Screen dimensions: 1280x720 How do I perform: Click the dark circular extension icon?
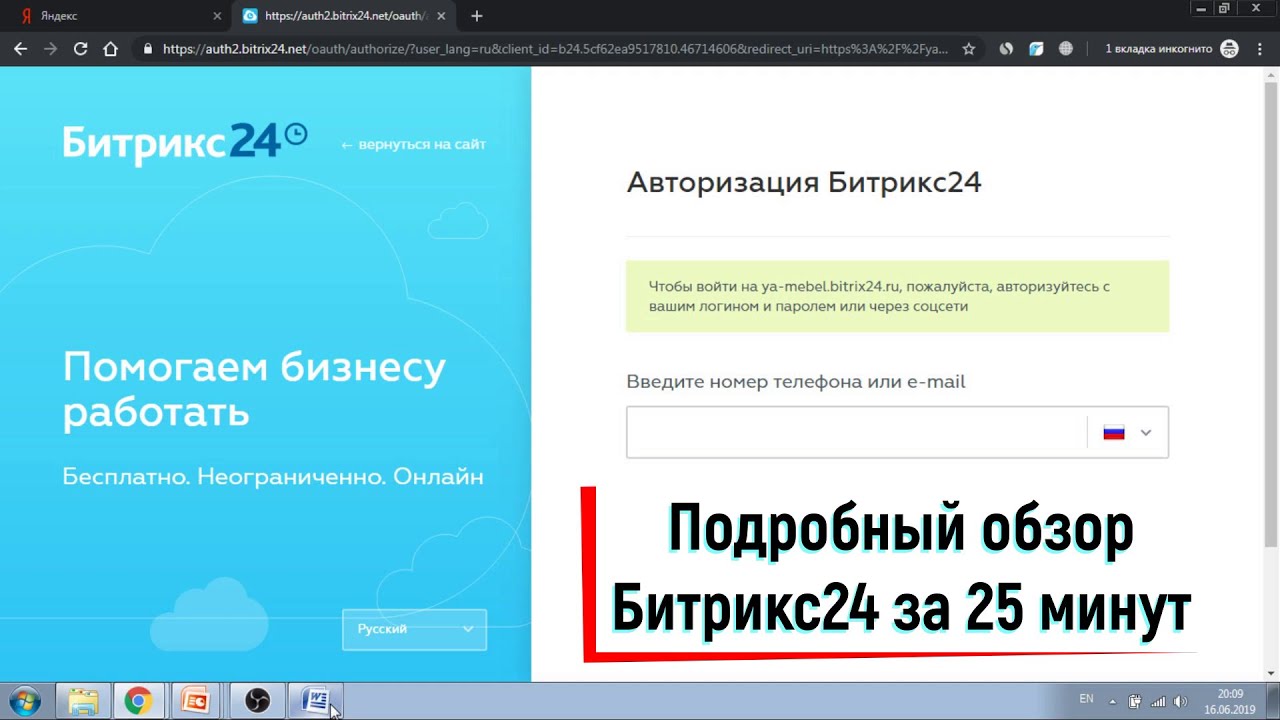click(x=1007, y=48)
